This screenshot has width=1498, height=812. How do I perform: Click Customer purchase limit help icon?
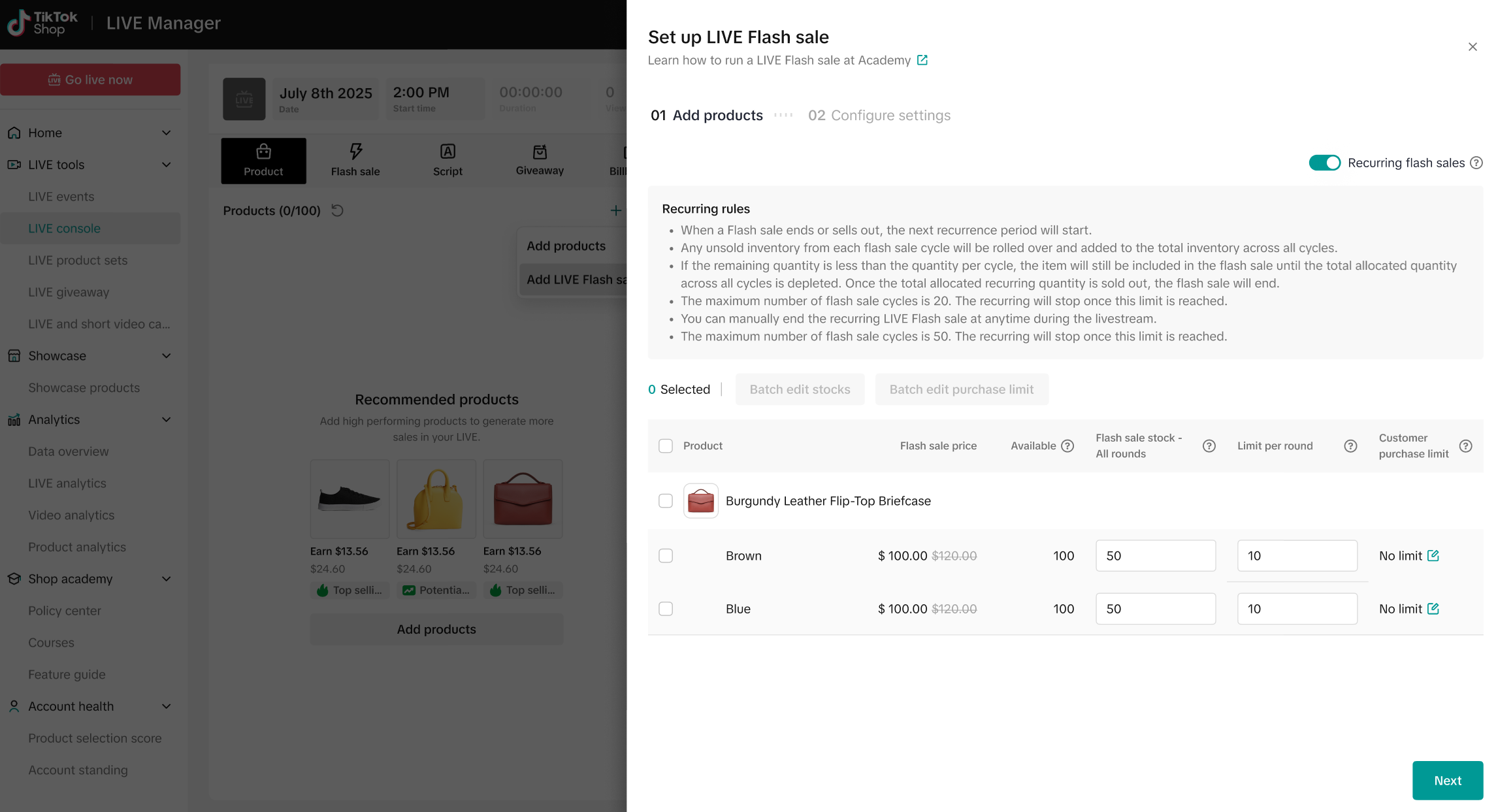tap(1465, 446)
